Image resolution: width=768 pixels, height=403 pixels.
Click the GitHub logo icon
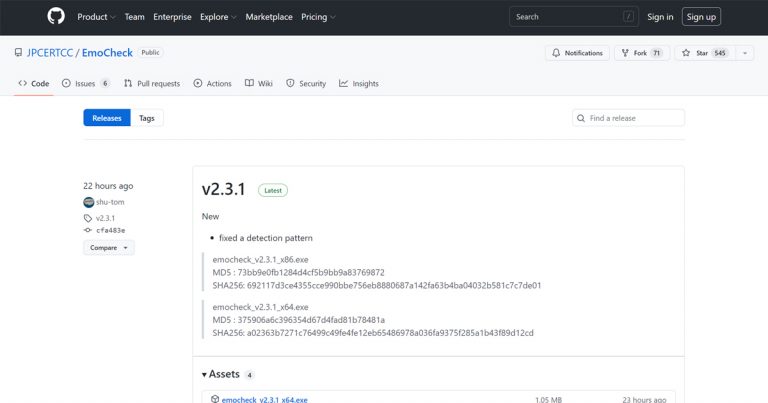point(55,17)
